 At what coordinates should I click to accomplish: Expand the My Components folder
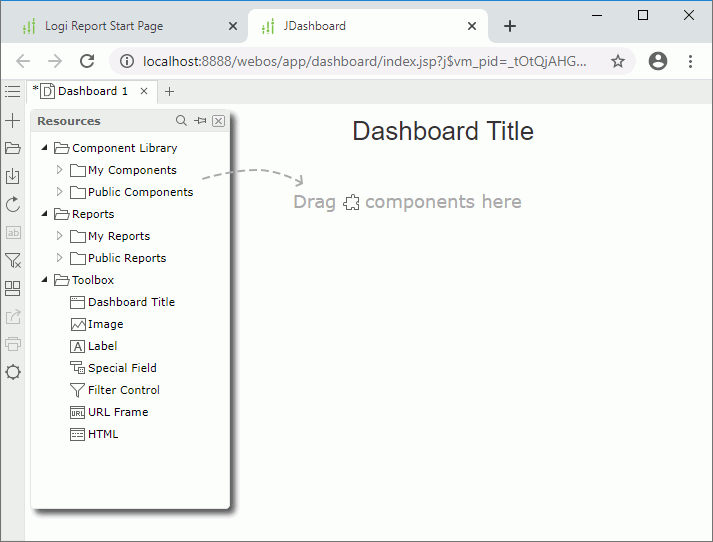point(60,170)
